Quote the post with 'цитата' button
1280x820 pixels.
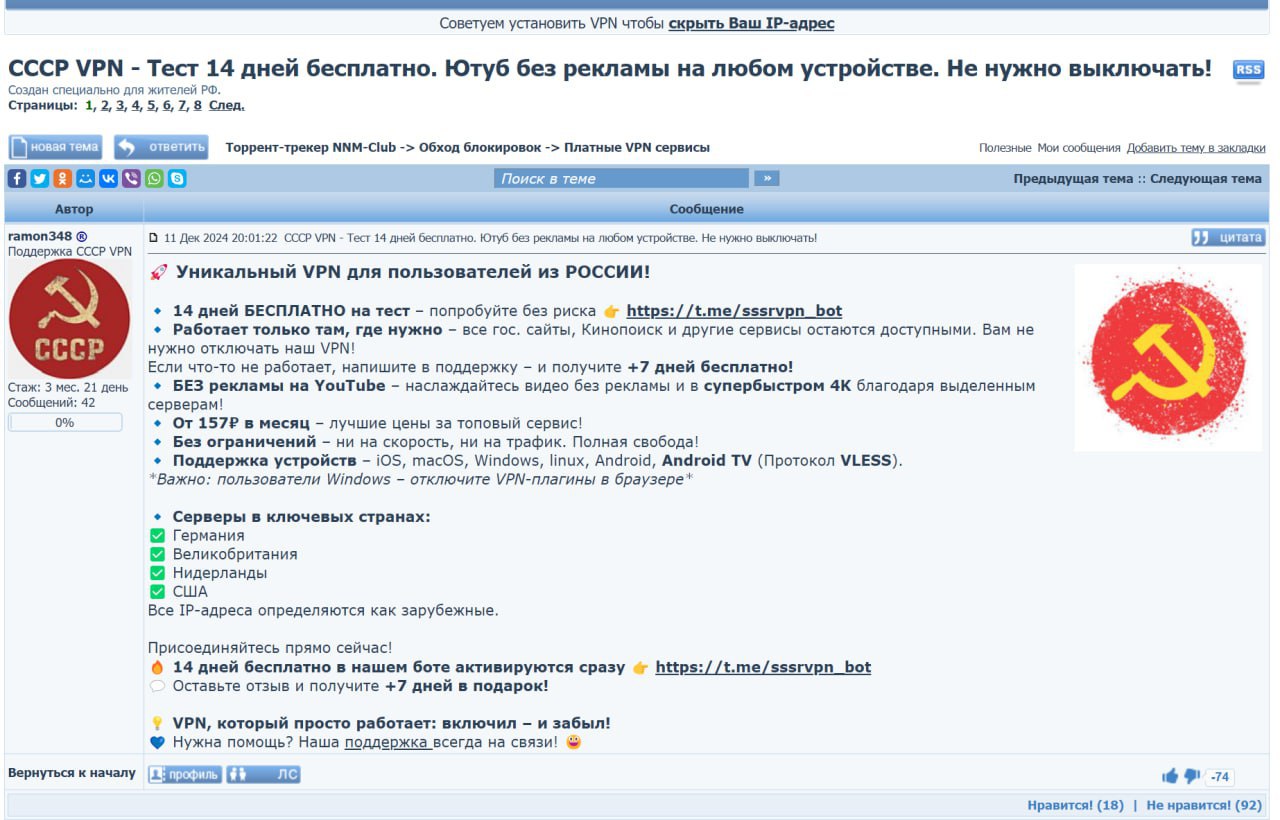click(1228, 237)
